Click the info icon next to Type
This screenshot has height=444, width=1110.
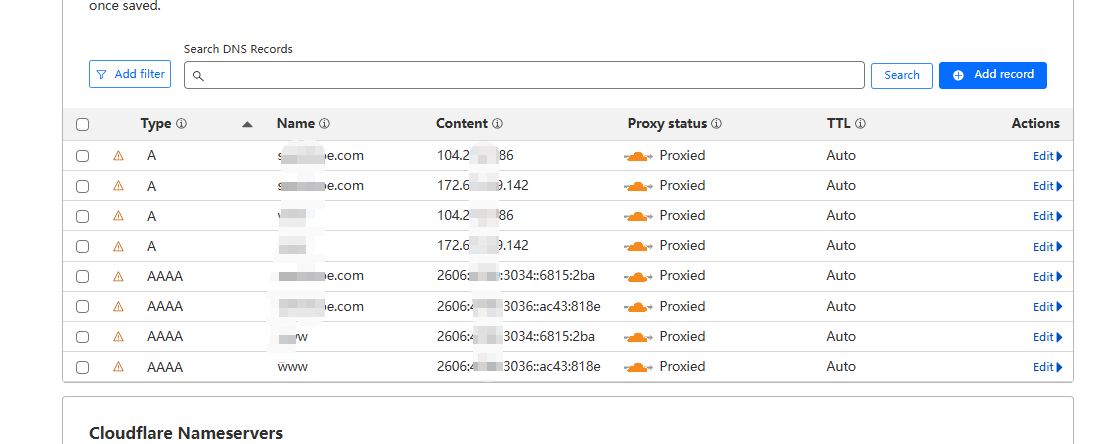click(x=181, y=124)
